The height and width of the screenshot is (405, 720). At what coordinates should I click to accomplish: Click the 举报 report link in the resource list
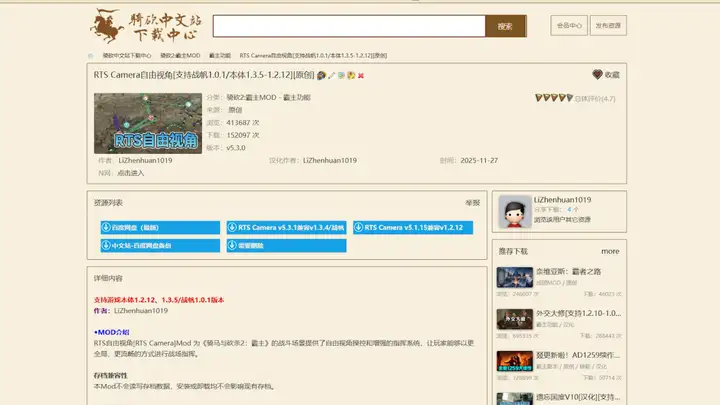click(x=472, y=202)
